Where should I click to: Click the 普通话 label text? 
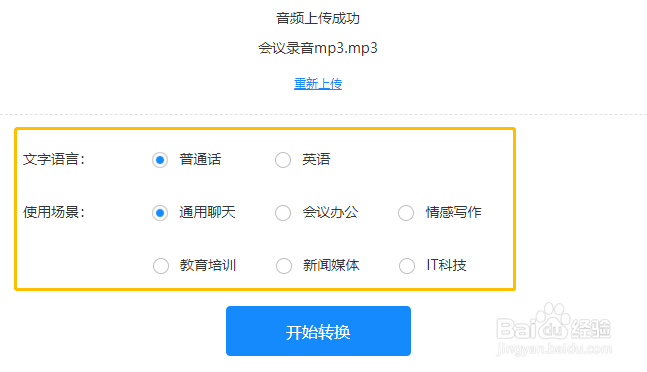coord(200,159)
